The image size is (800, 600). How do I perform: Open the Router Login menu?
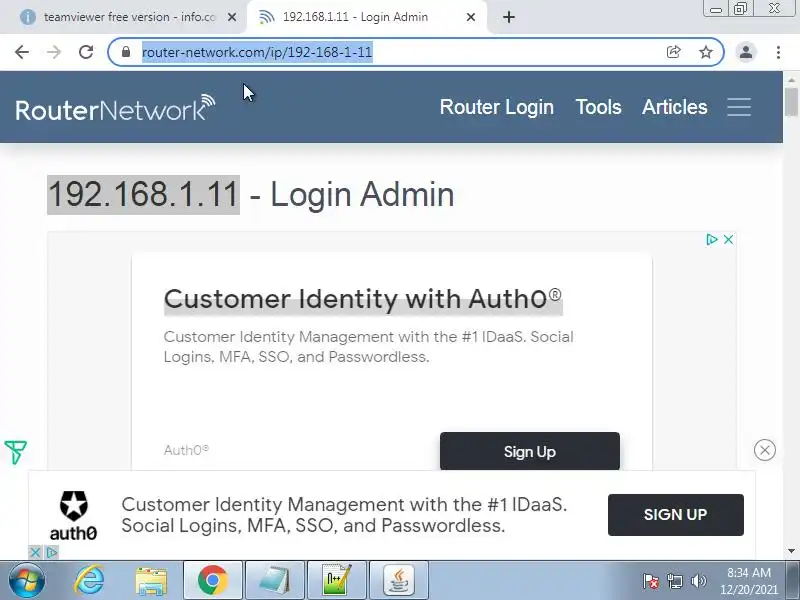(496, 107)
